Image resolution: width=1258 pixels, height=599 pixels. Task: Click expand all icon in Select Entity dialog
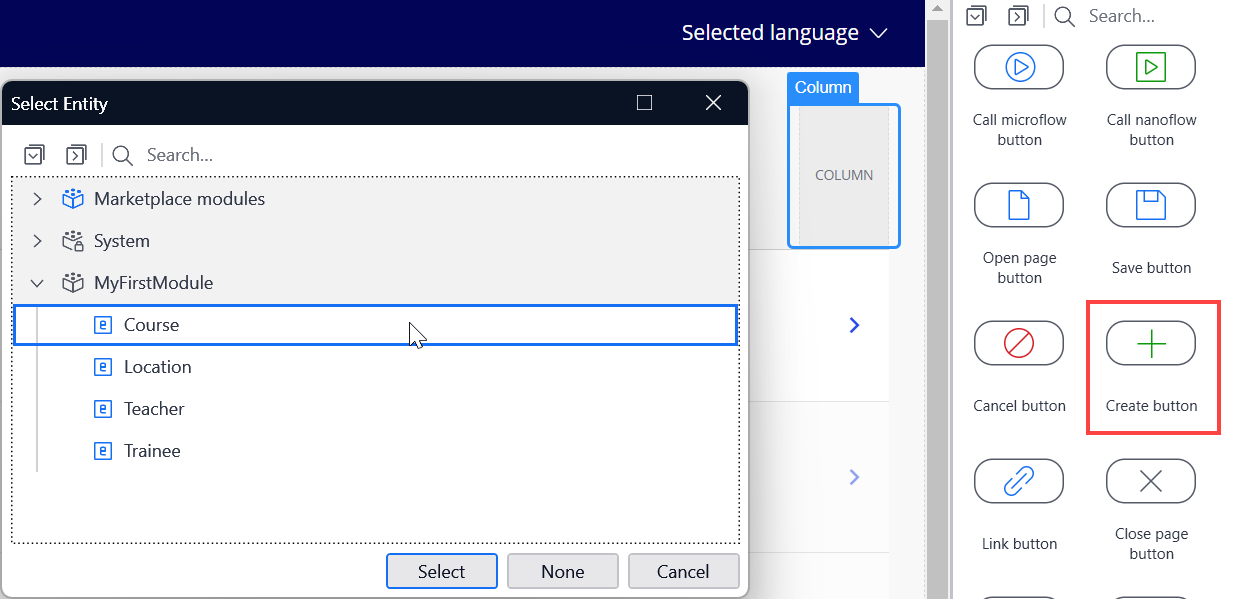(76, 155)
